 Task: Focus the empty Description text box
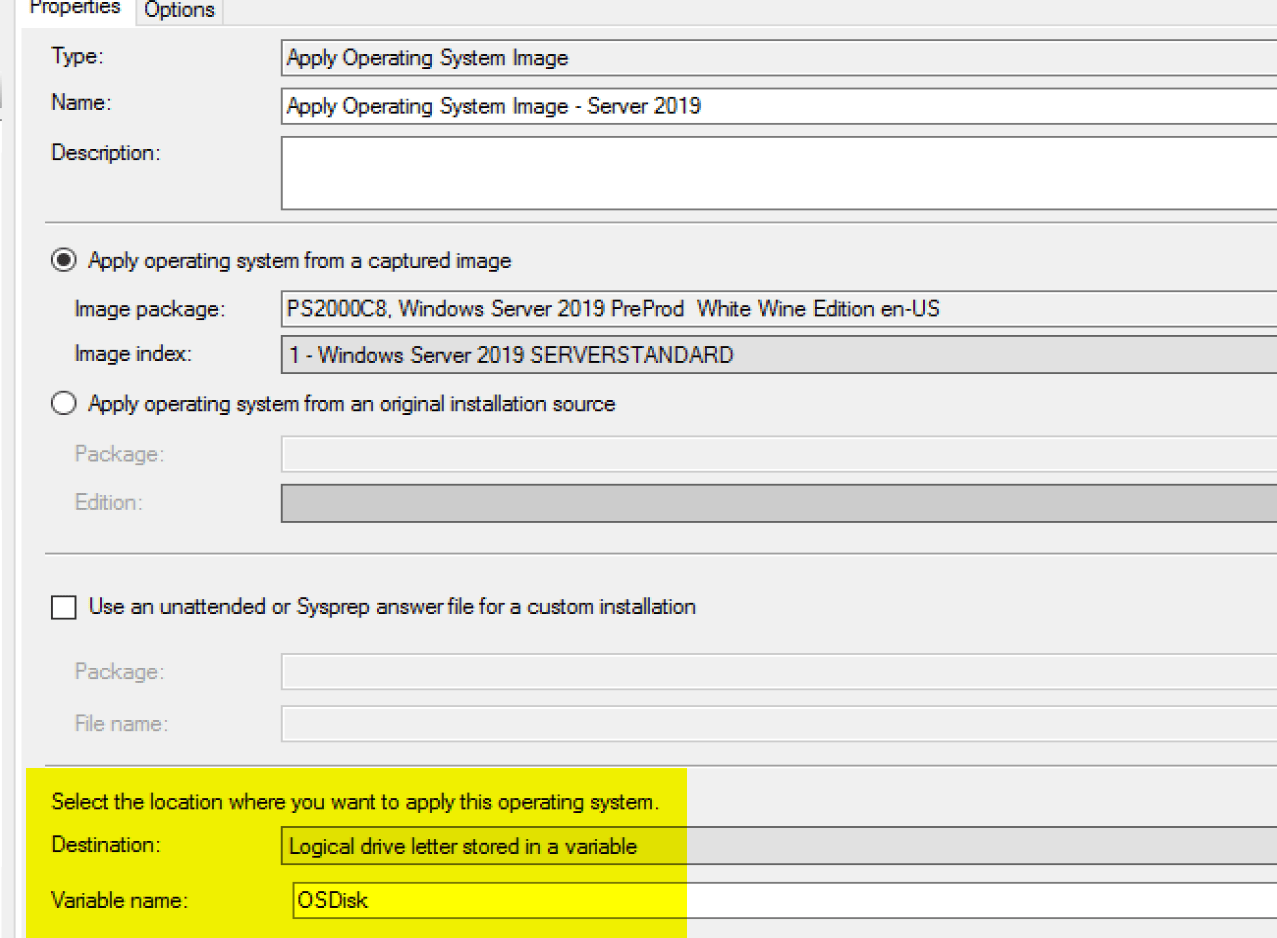778,173
